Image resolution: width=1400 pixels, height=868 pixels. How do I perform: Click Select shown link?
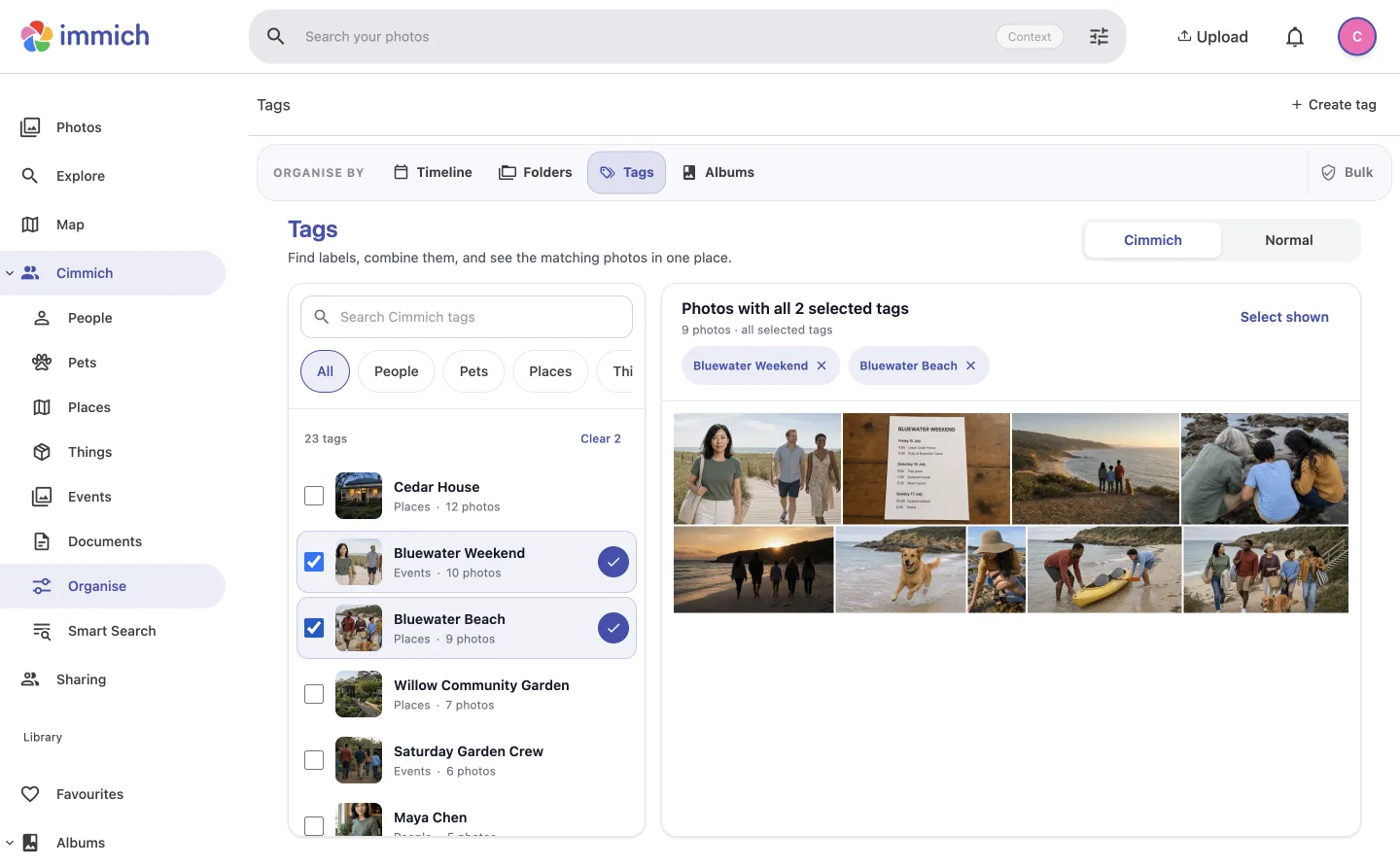click(x=1284, y=317)
